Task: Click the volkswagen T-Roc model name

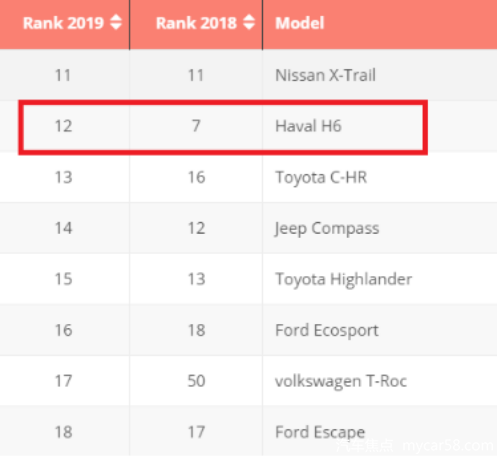Action: [x=341, y=381]
